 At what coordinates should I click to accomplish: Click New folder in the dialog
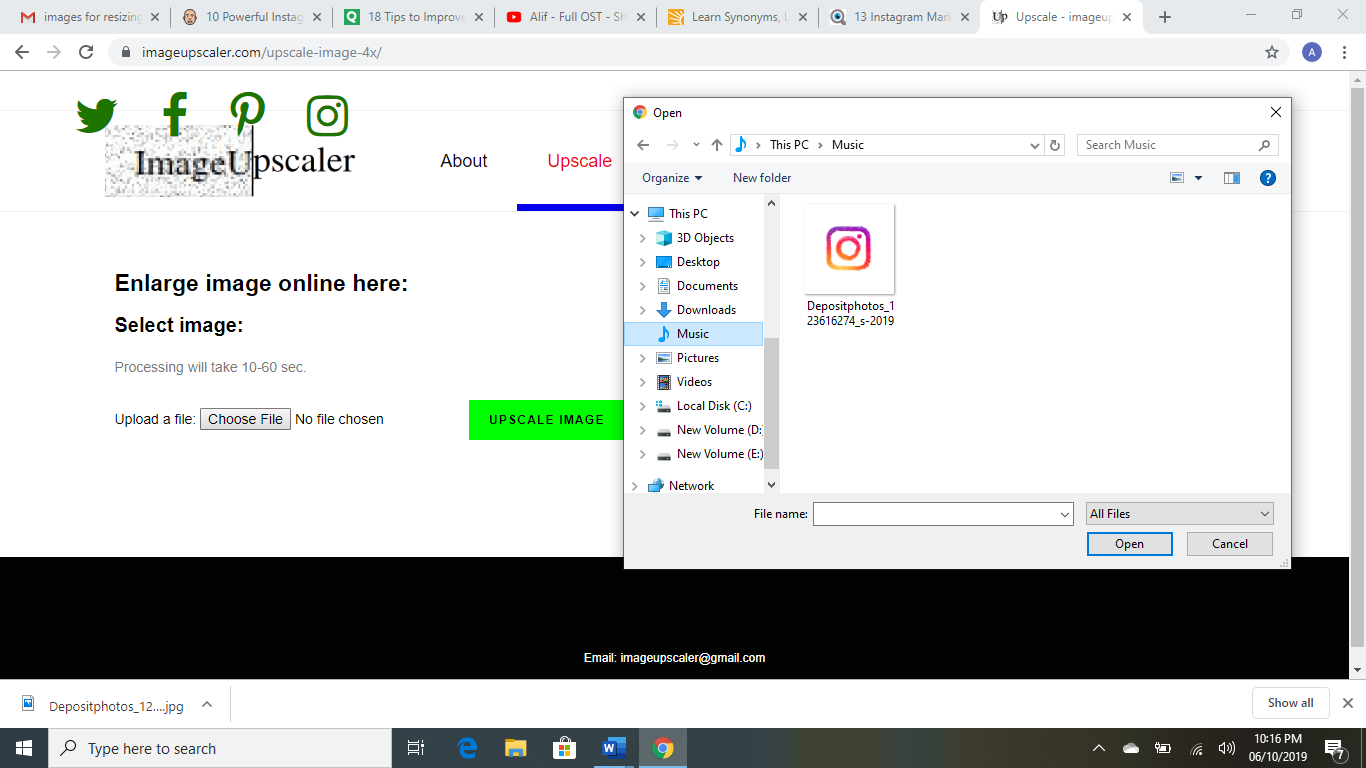pyautogui.click(x=762, y=178)
